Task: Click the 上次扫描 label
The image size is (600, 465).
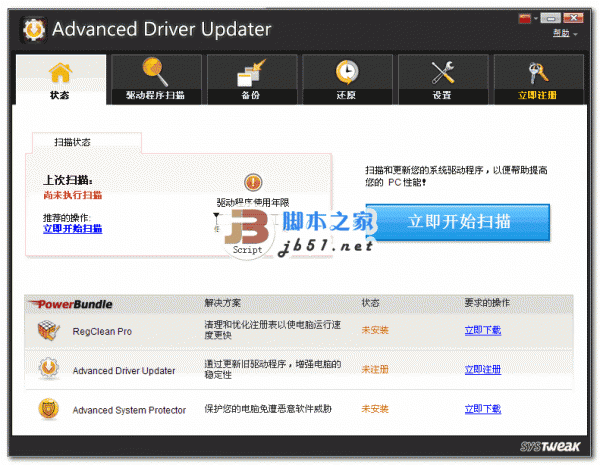Action: tap(68, 180)
